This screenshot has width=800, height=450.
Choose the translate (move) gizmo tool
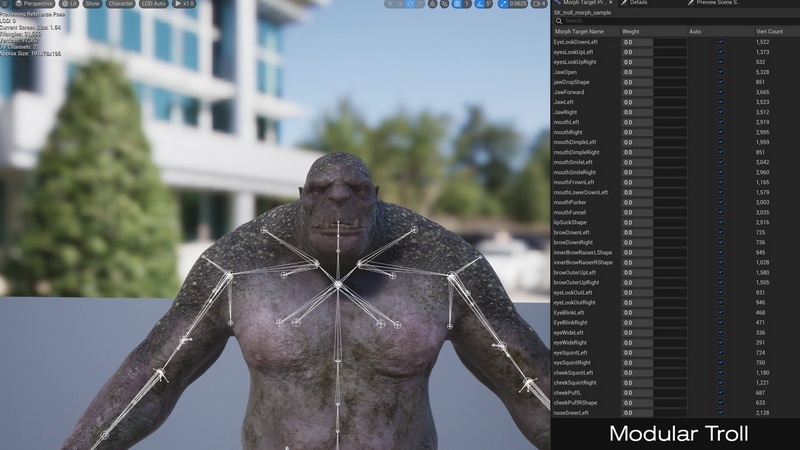pyautogui.click(x=400, y=4)
